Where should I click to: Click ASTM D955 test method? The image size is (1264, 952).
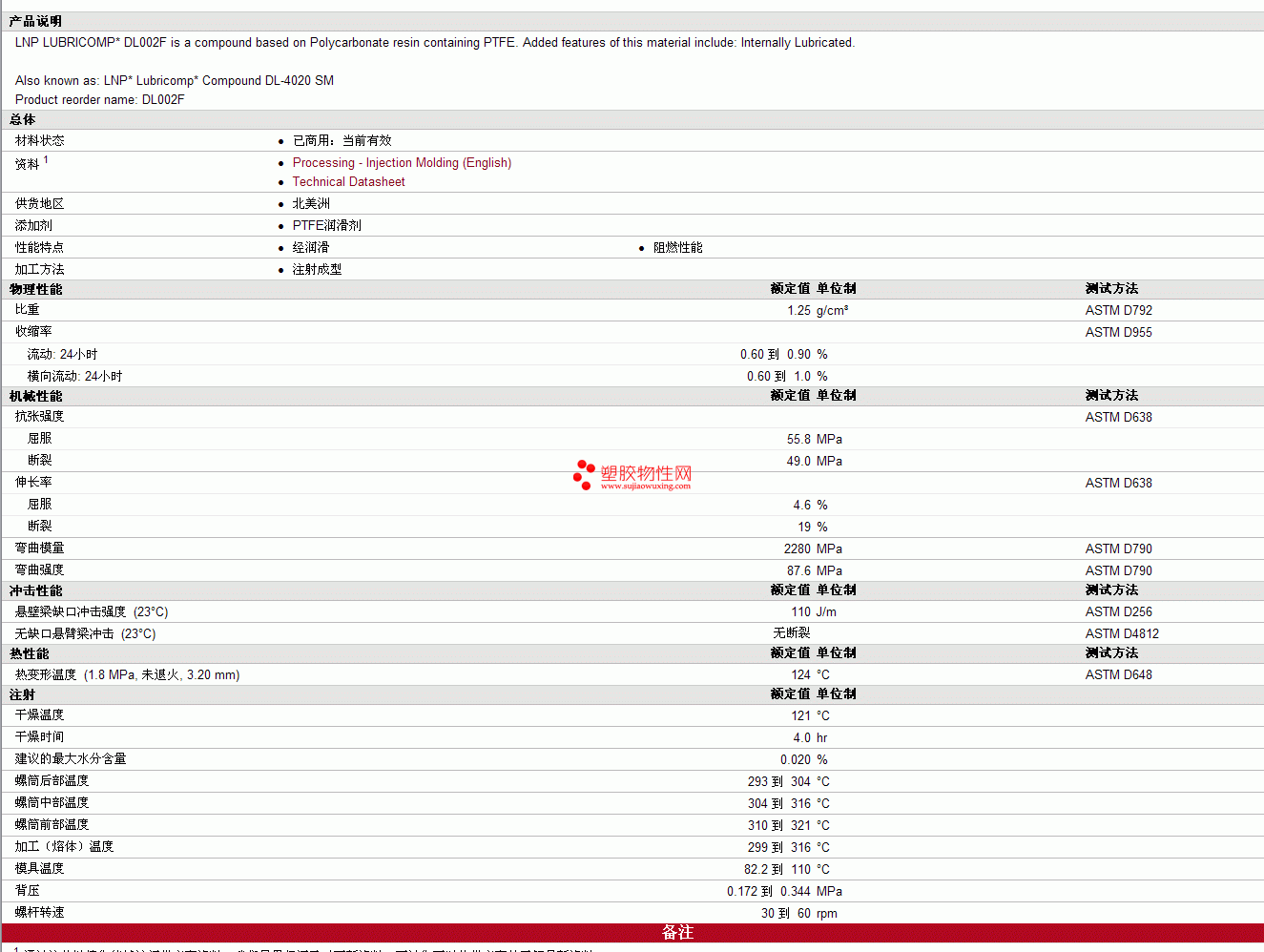click(1119, 333)
